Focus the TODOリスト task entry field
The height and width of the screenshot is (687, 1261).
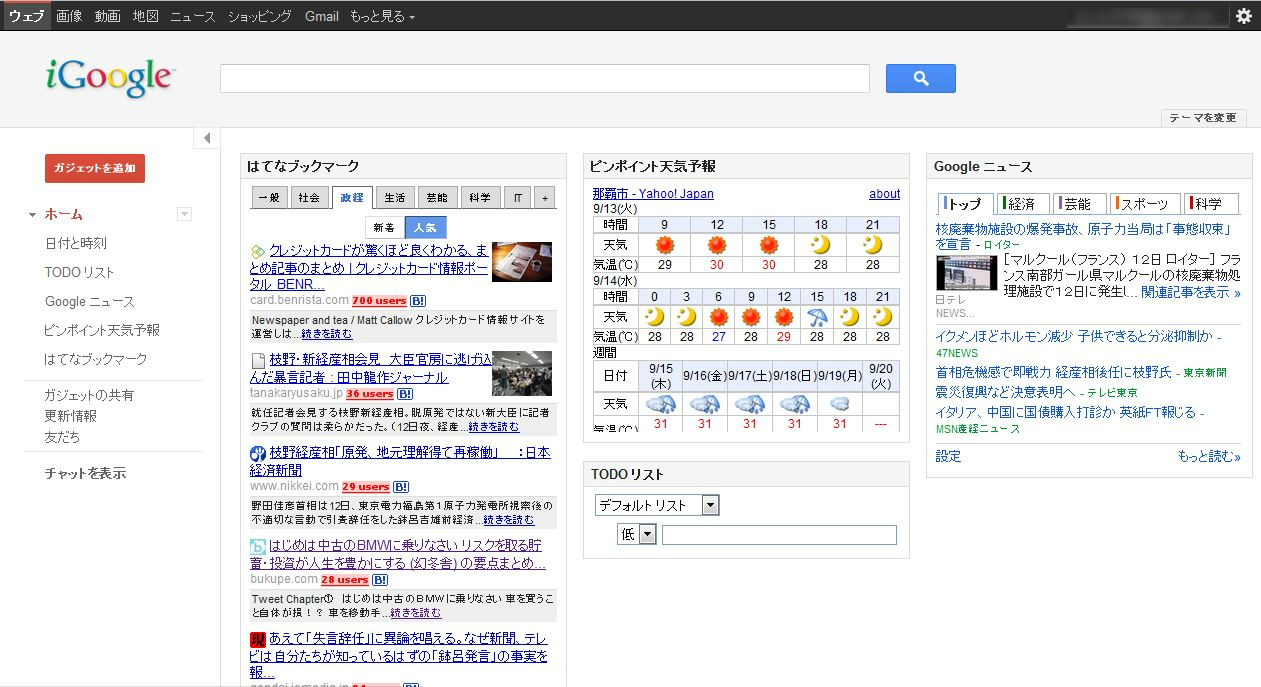point(779,535)
